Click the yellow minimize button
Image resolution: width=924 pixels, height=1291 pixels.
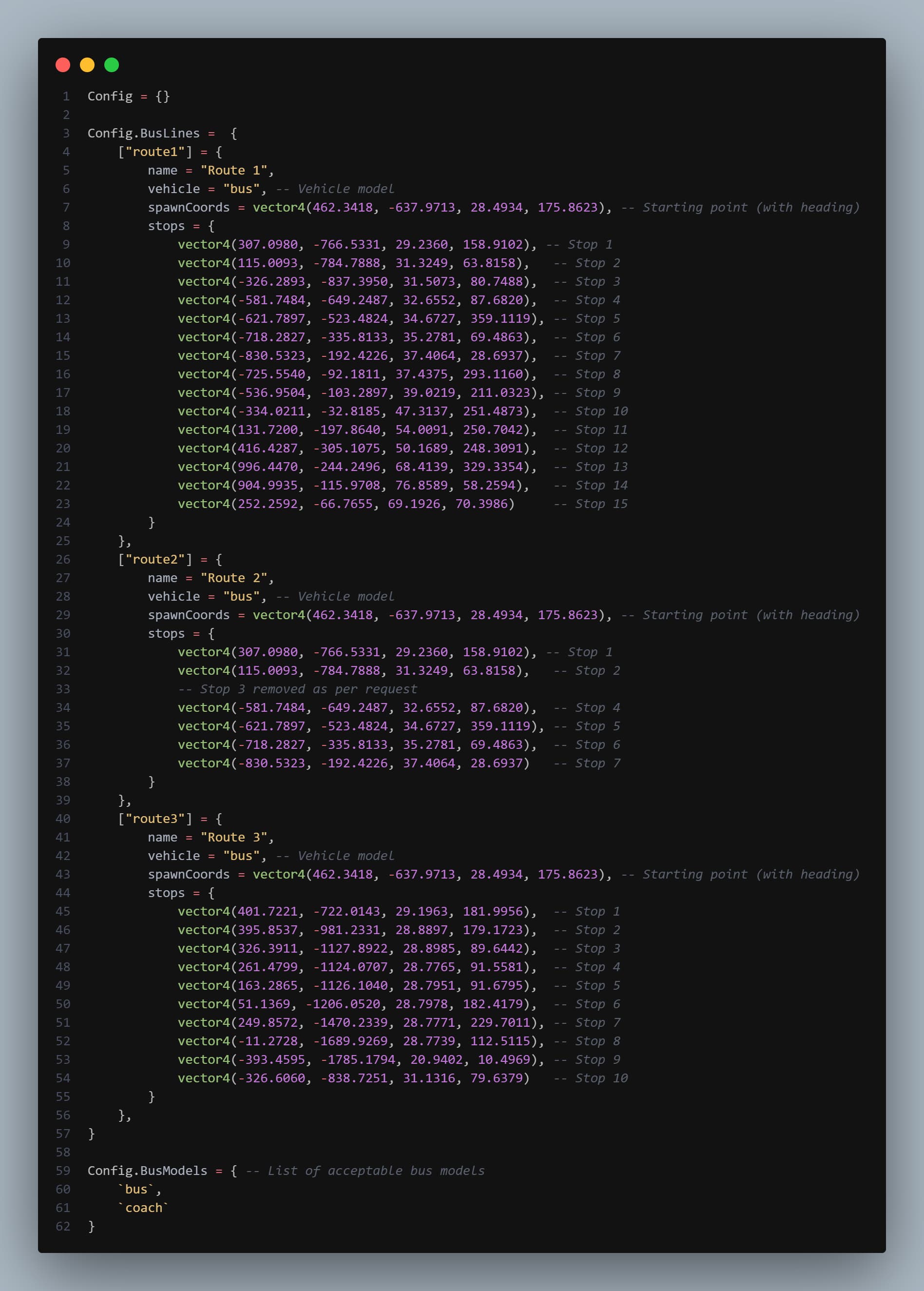pyautogui.click(x=87, y=65)
